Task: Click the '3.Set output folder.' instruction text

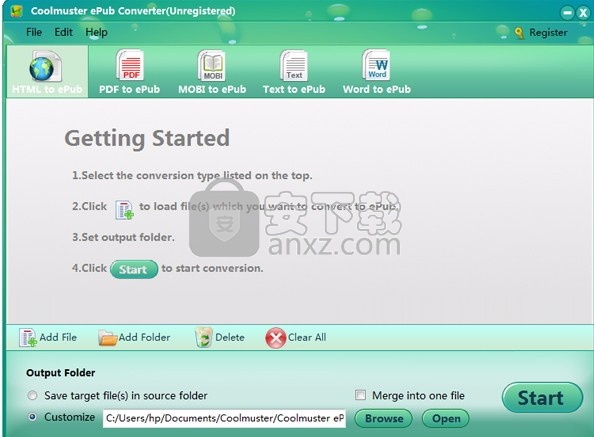Action: tap(123, 237)
